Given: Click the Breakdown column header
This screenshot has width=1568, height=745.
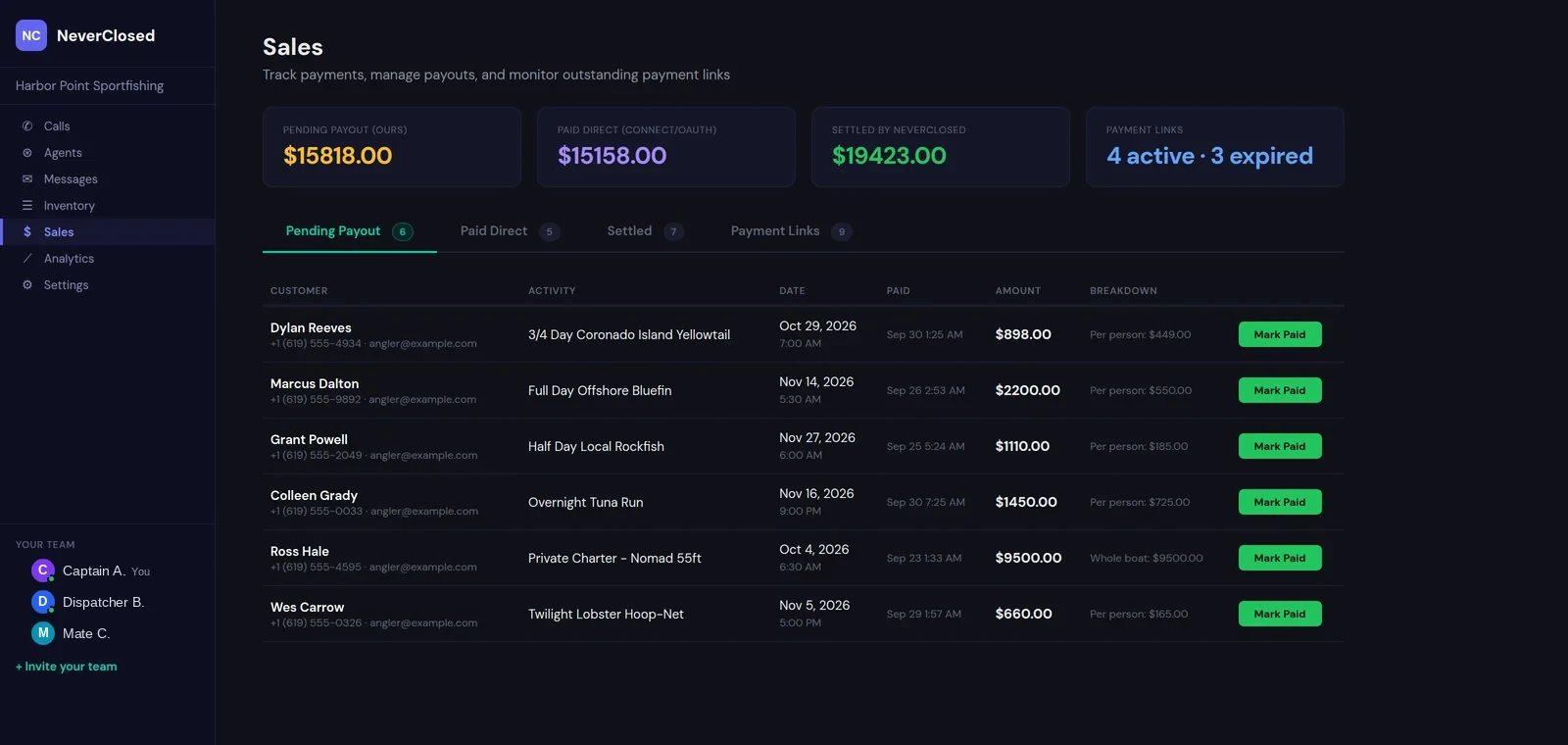Looking at the screenshot, I should (x=1123, y=291).
